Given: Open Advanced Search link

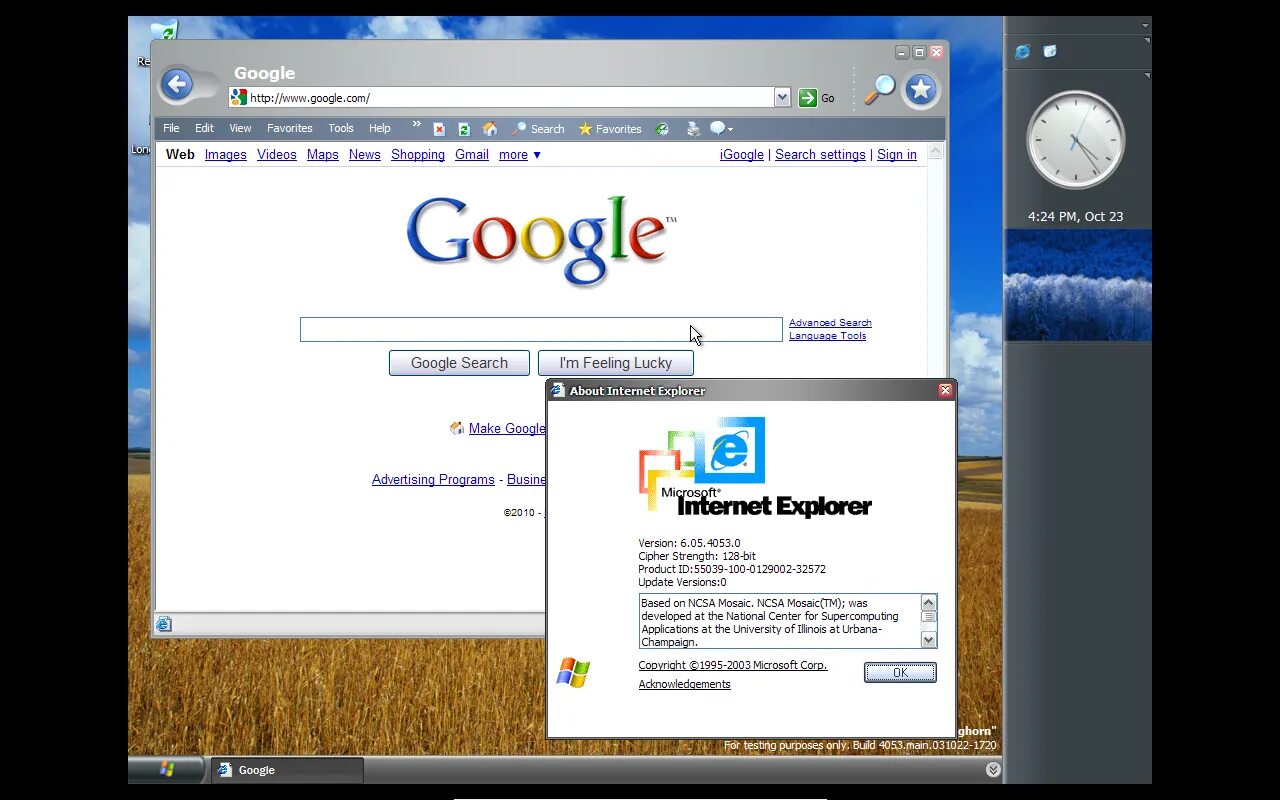Looking at the screenshot, I should tap(830, 323).
